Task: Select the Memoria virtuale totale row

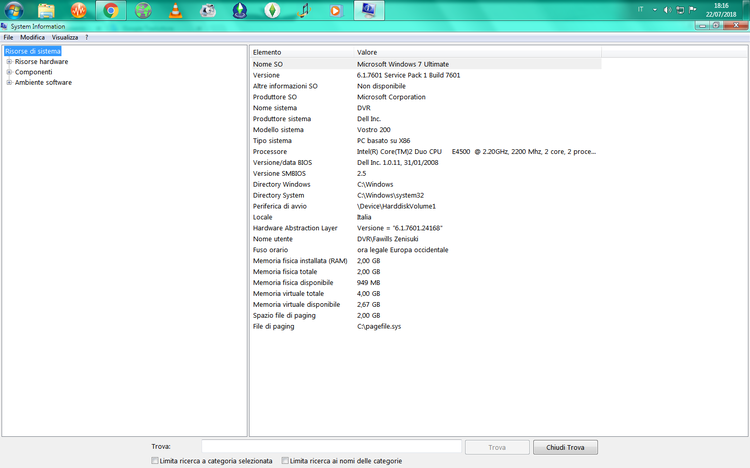Action: pos(426,294)
